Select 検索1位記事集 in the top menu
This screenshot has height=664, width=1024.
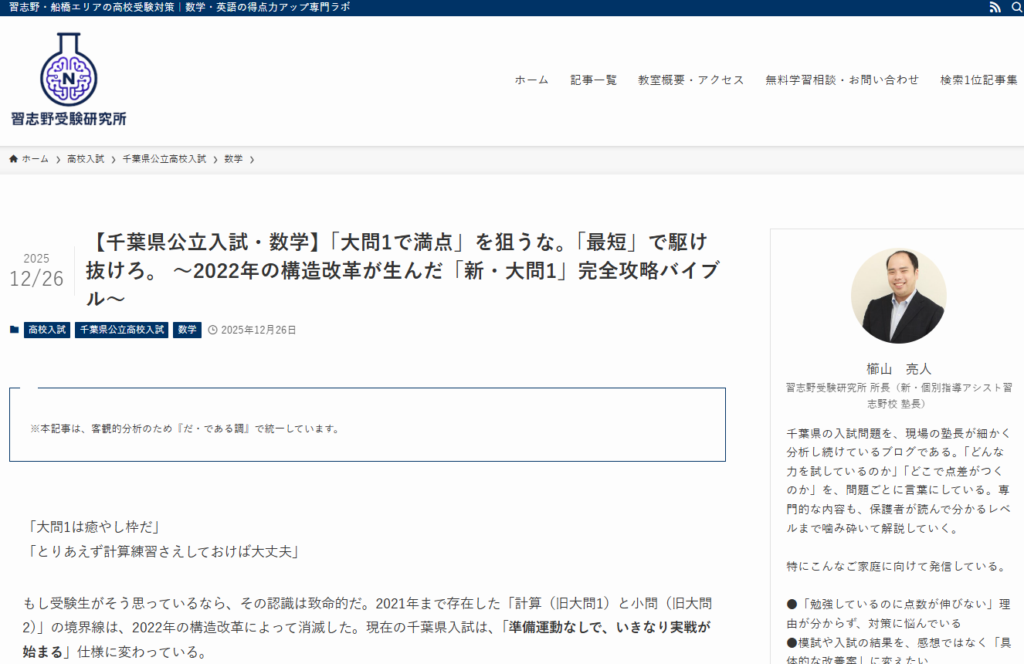coord(978,80)
